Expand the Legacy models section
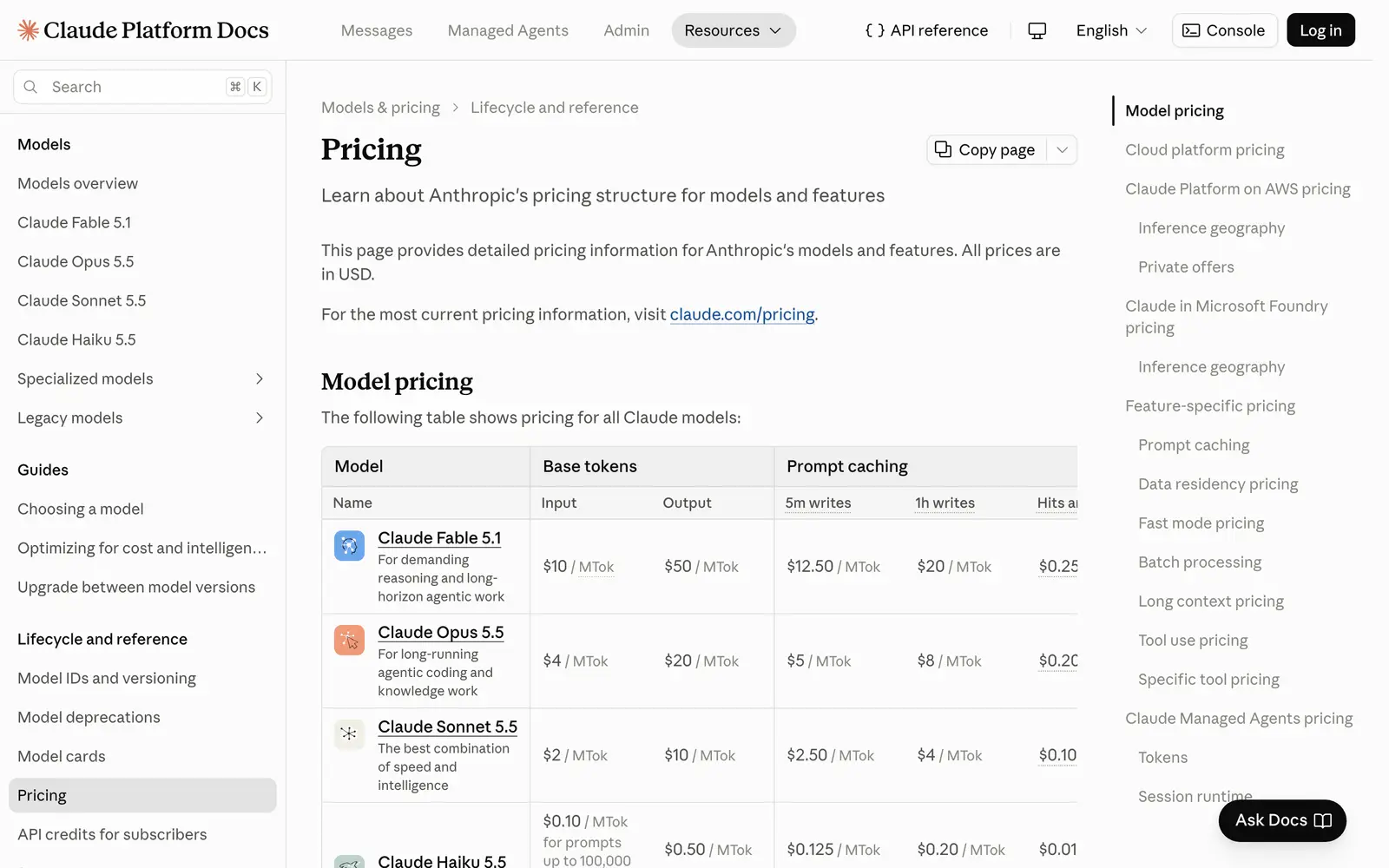The image size is (1389, 868). 260,418
